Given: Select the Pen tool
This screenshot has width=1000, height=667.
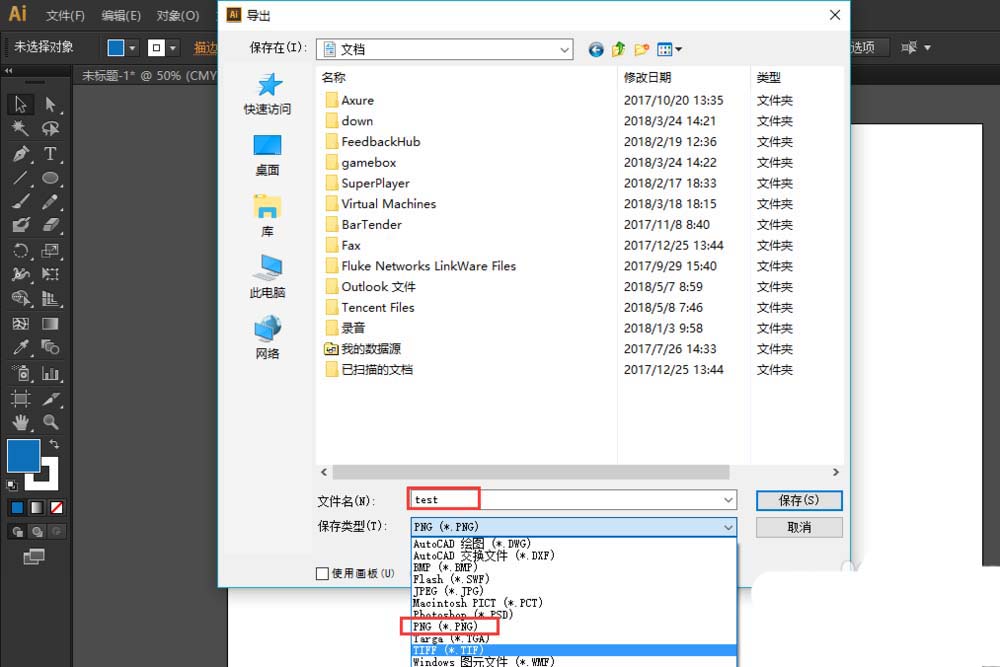Looking at the screenshot, I should tap(20, 154).
